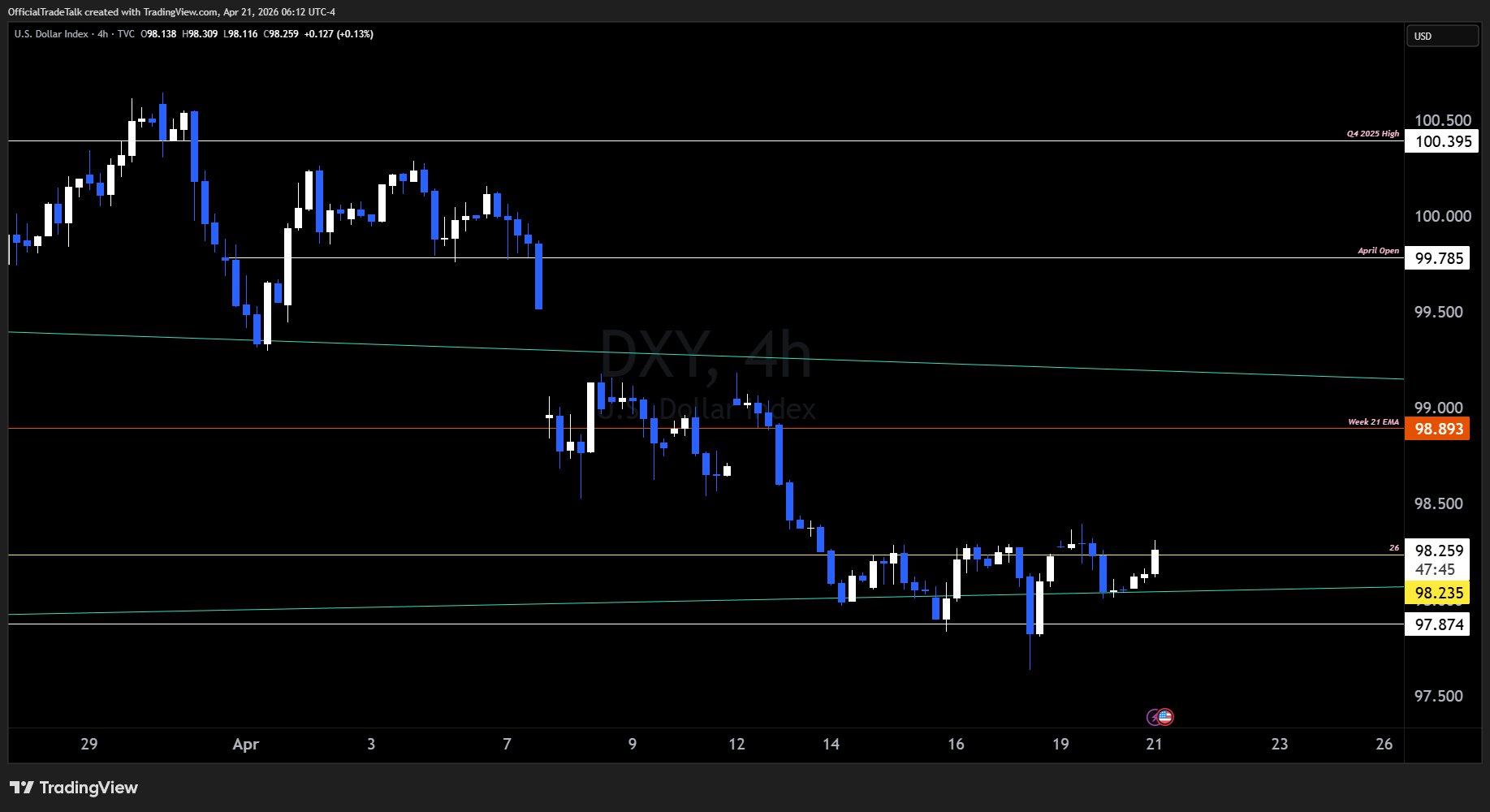The height and width of the screenshot is (812, 1490).
Task: Click the 19 date on the time axis
Action: [x=1060, y=744]
